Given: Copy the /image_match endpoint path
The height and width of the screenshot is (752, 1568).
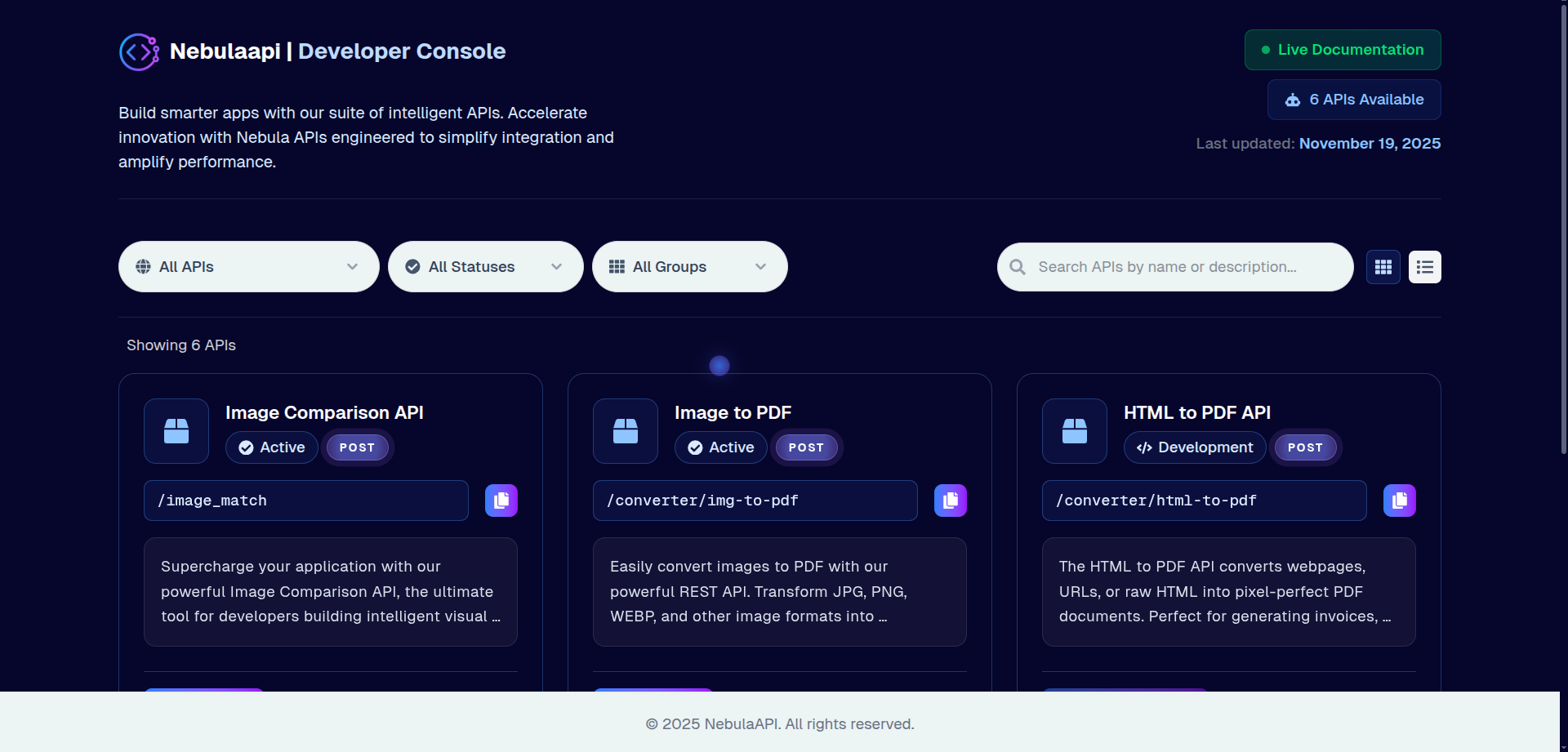Looking at the screenshot, I should coord(501,501).
